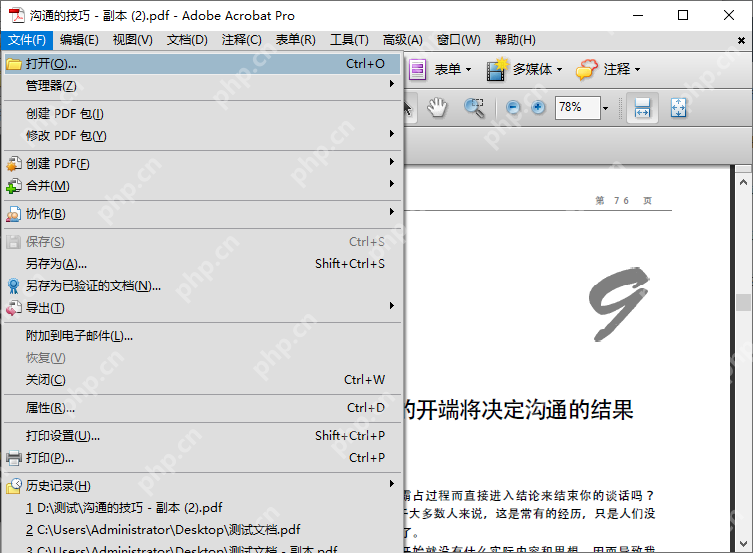
Task: Open the 窗口(W) menu
Action: pos(459,40)
